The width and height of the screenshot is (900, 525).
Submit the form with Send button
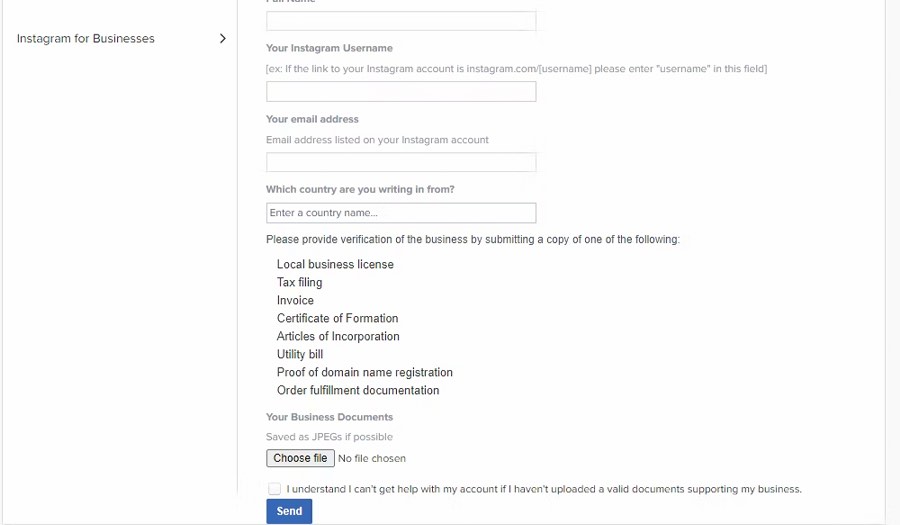click(x=289, y=511)
